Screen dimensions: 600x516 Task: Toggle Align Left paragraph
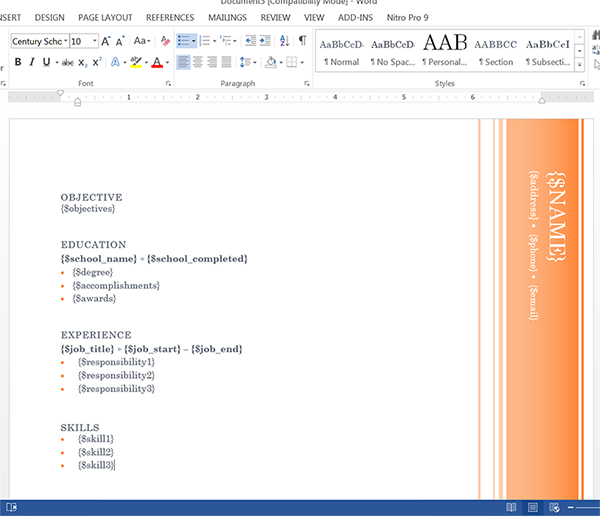(x=183, y=62)
